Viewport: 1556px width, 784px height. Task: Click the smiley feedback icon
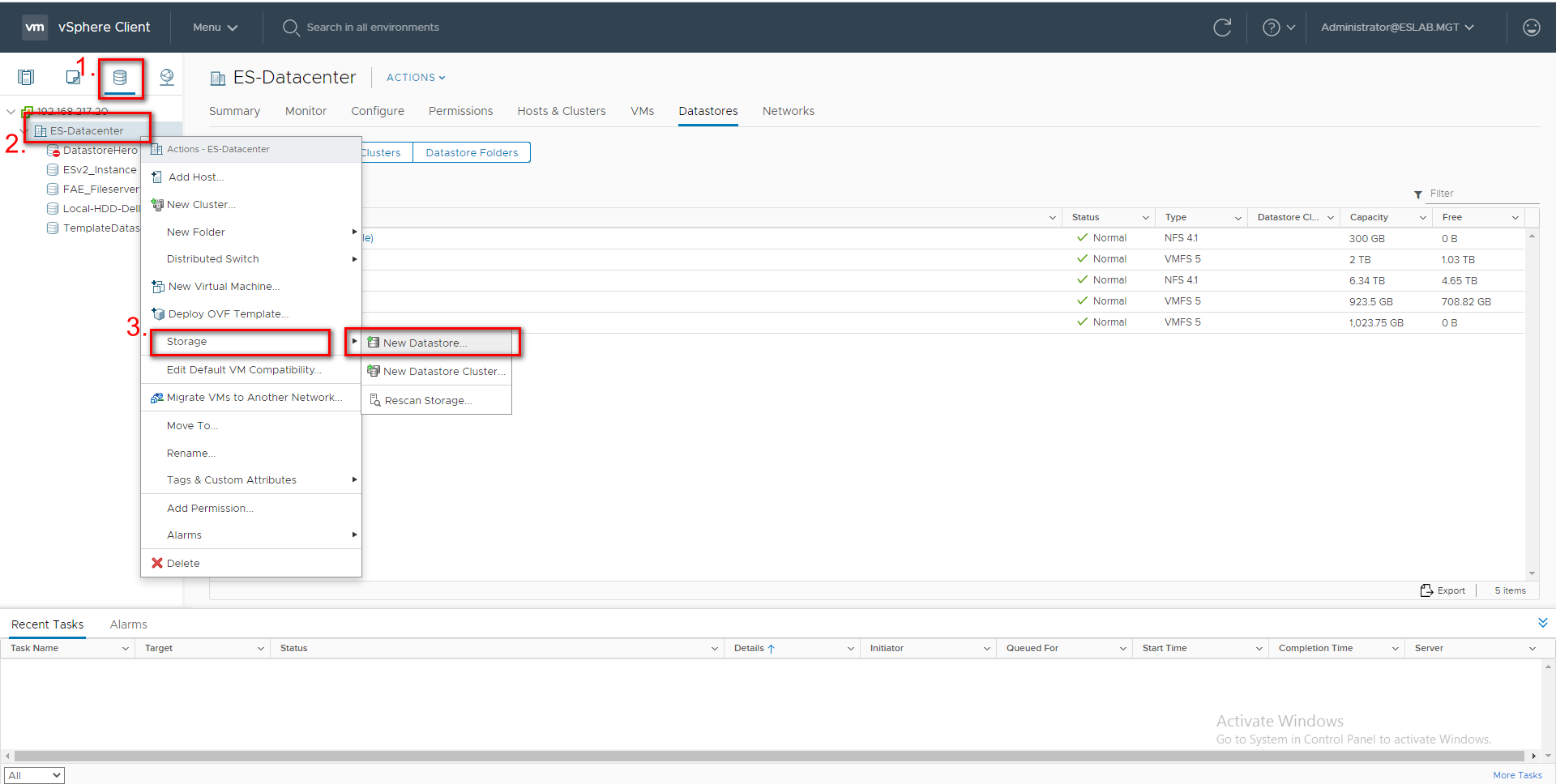pyautogui.click(x=1531, y=28)
